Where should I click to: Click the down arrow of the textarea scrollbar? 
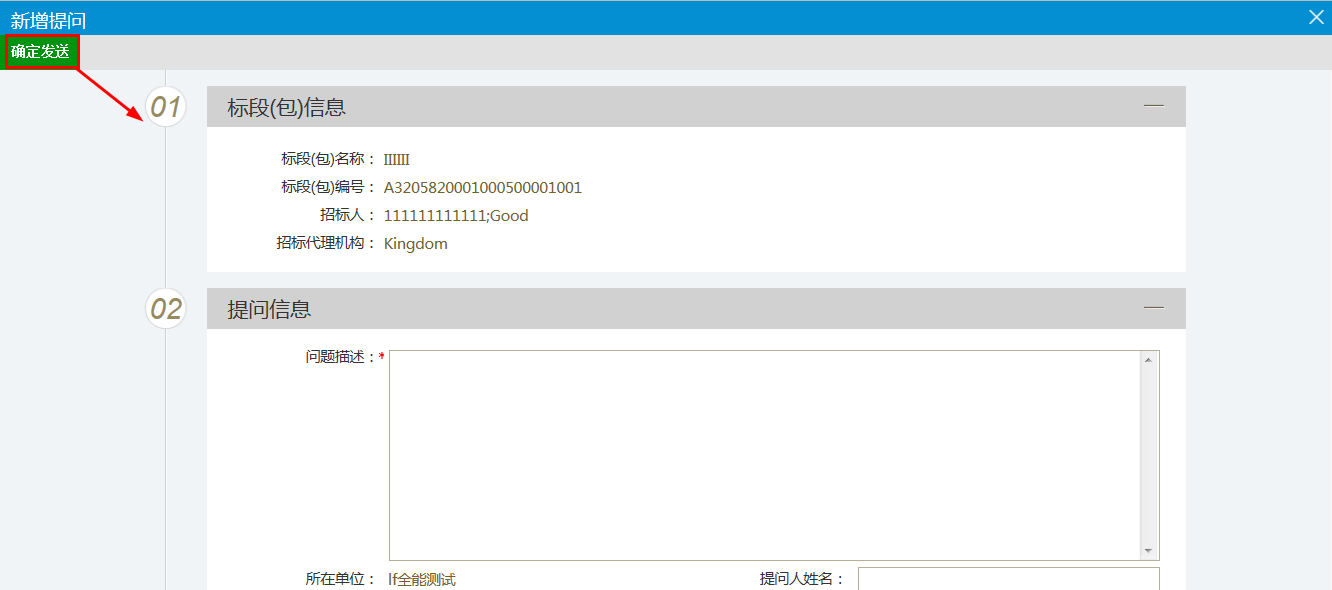[x=1150, y=549]
